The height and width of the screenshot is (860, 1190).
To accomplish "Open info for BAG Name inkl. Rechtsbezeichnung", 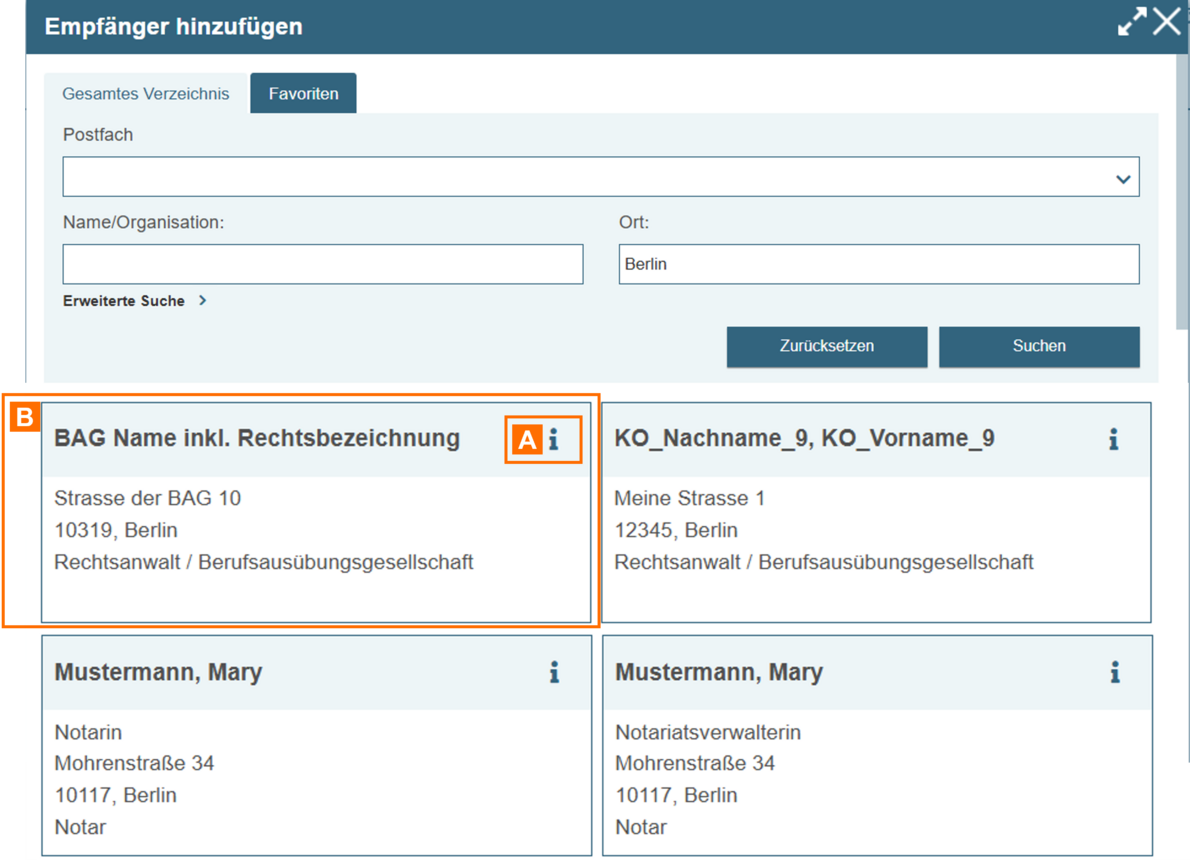I will 553,439.
